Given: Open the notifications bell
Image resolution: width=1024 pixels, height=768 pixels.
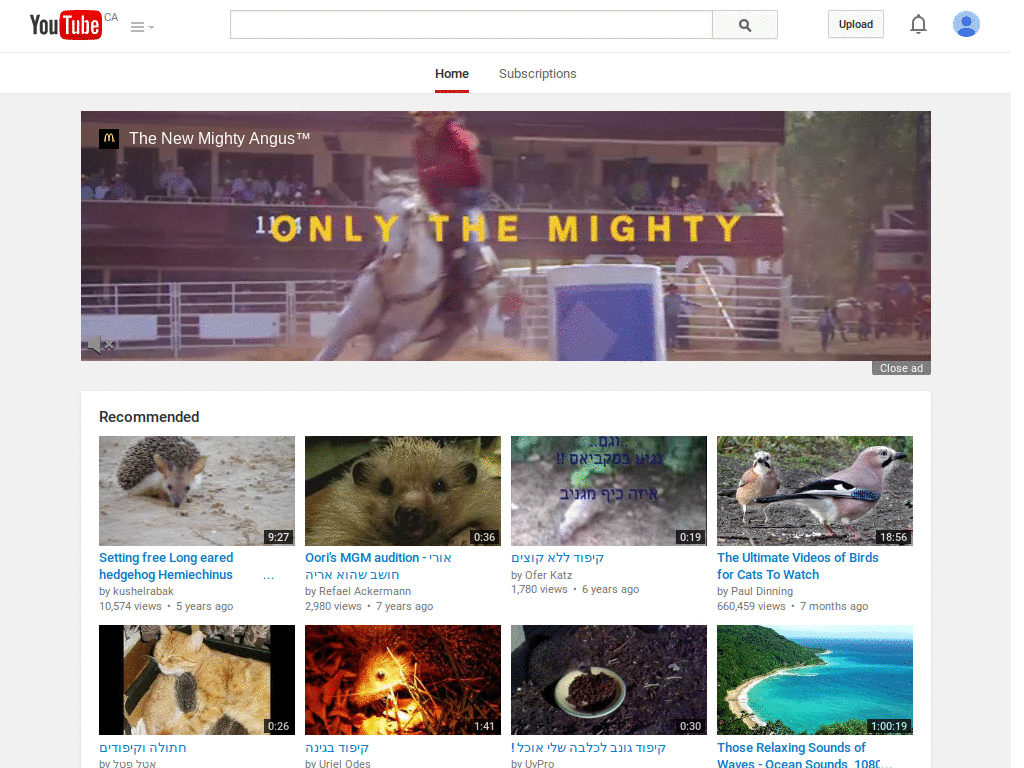Looking at the screenshot, I should click(918, 25).
